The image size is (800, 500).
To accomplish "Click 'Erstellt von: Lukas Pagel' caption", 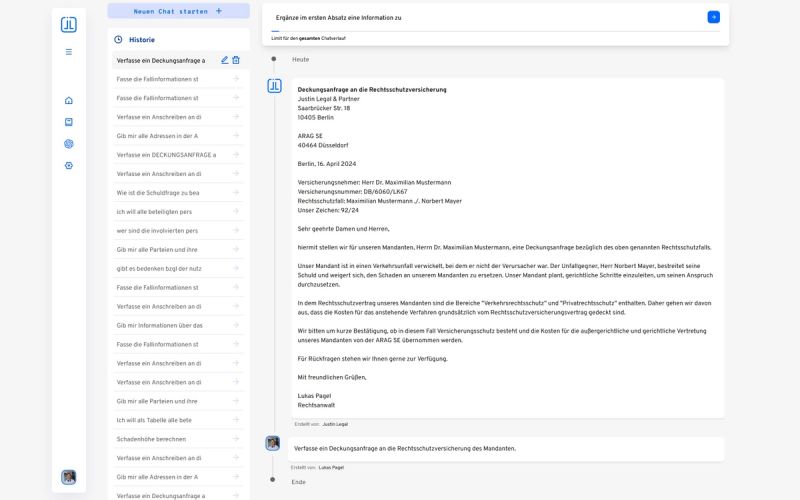I will point(317,467).
